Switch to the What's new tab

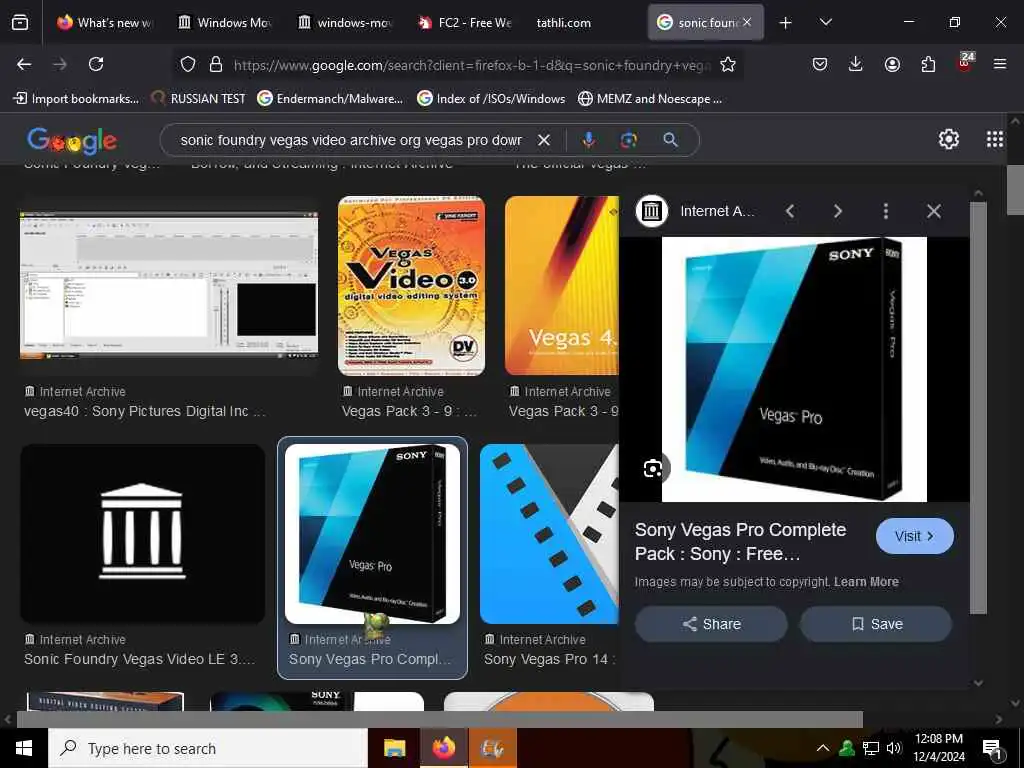(x=104, y=23)
